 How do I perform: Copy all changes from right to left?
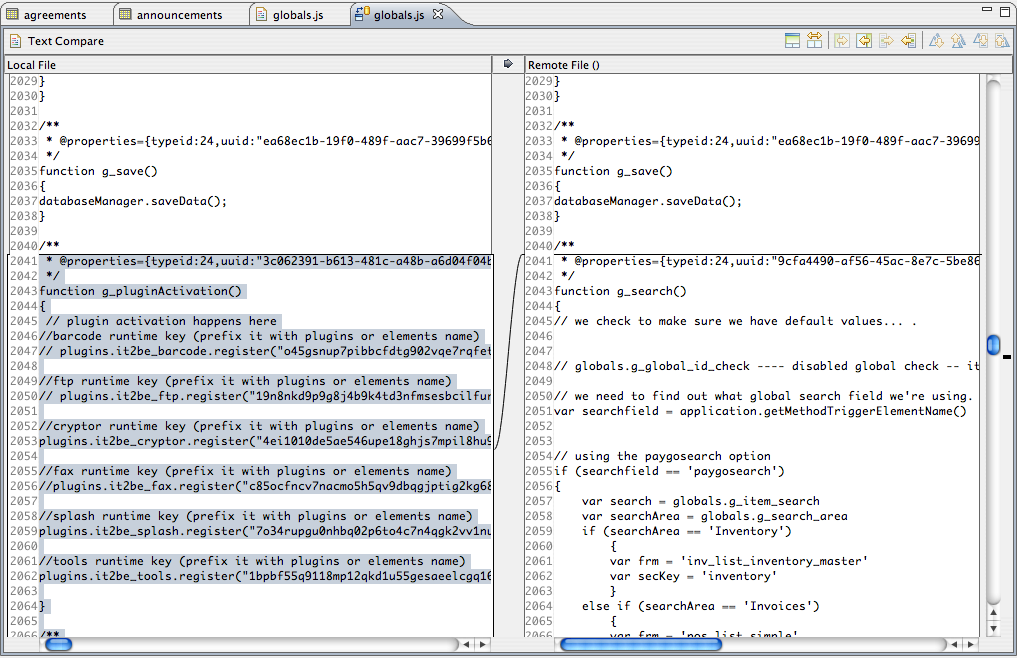864,40
